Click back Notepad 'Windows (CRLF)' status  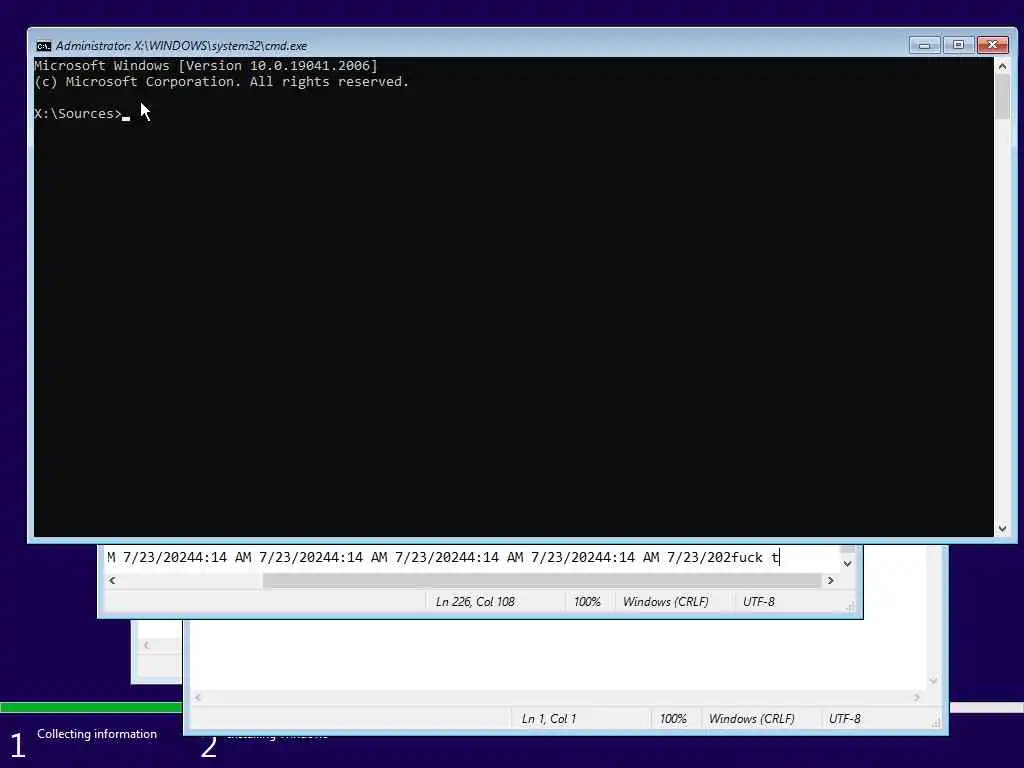click(x=752, y=718)
